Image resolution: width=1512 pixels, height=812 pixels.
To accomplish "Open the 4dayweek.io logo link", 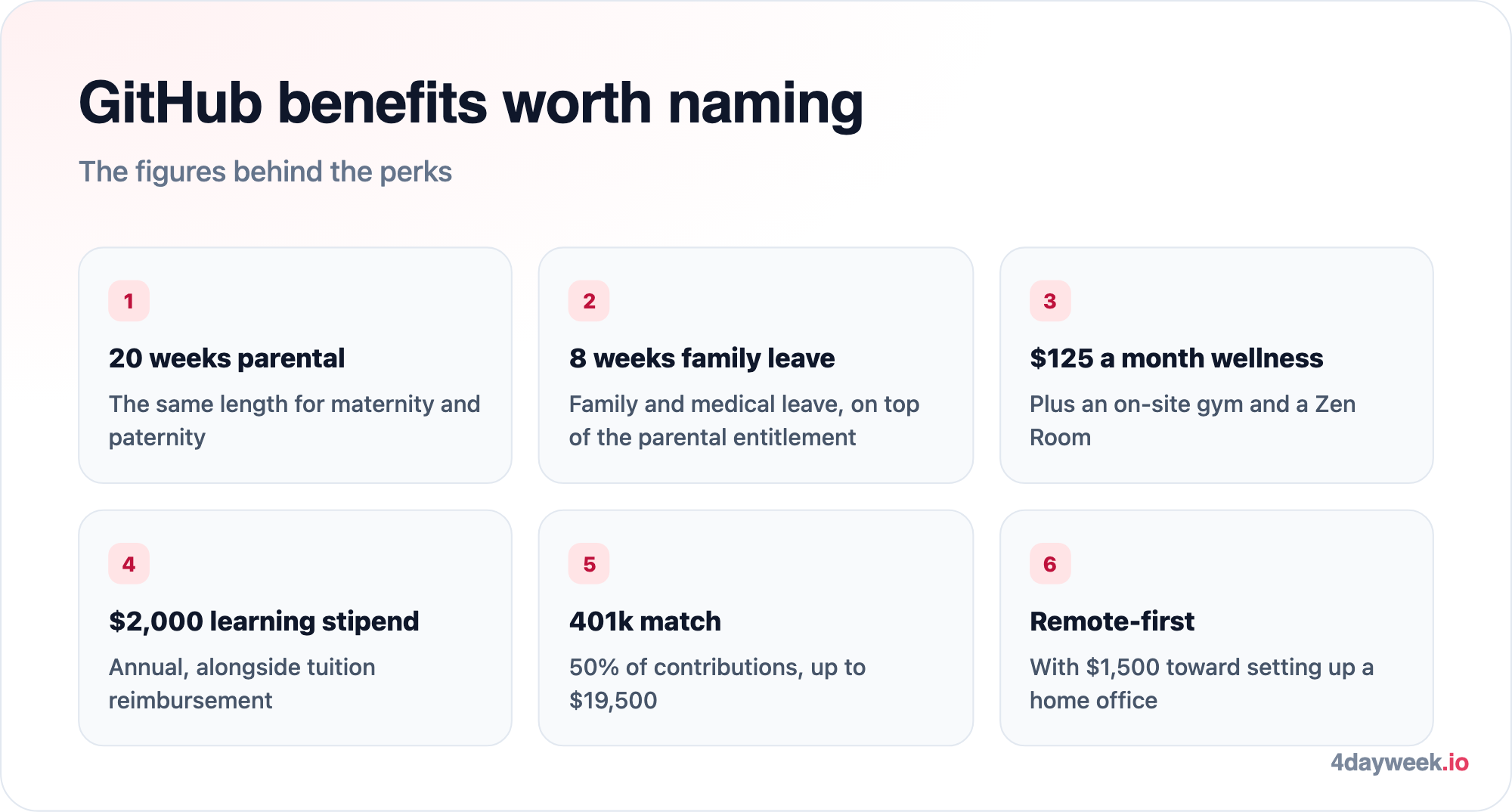I will tap(1399, 762).
